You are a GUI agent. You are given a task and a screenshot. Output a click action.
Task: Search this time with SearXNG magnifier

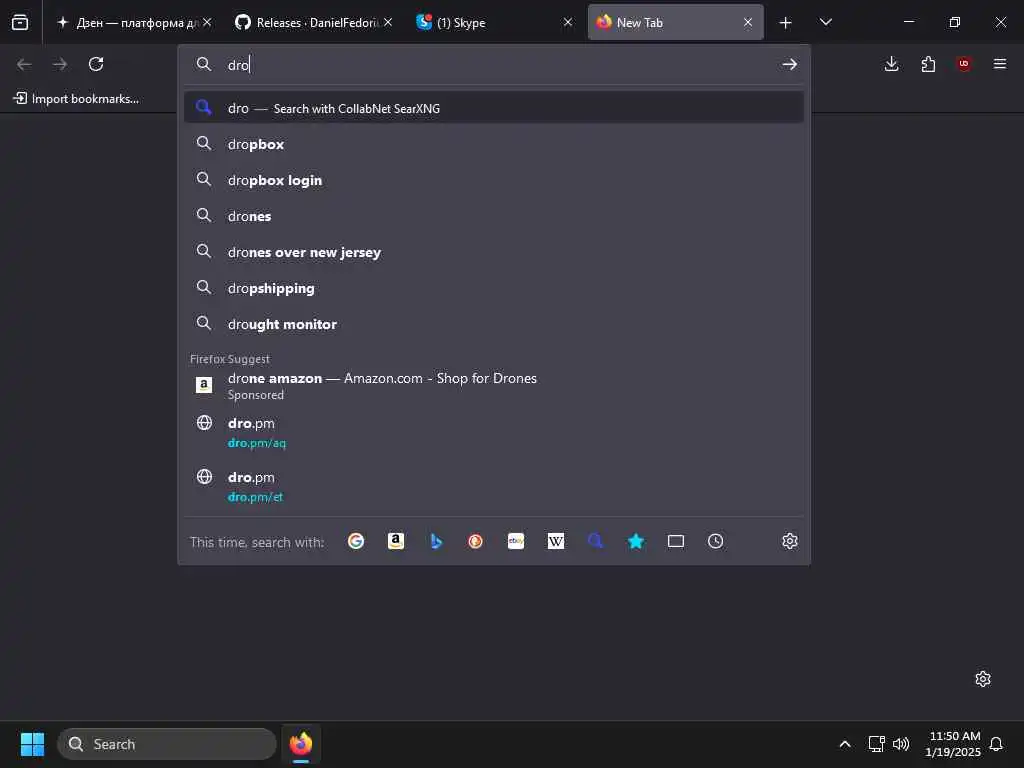tap(596, 541)
